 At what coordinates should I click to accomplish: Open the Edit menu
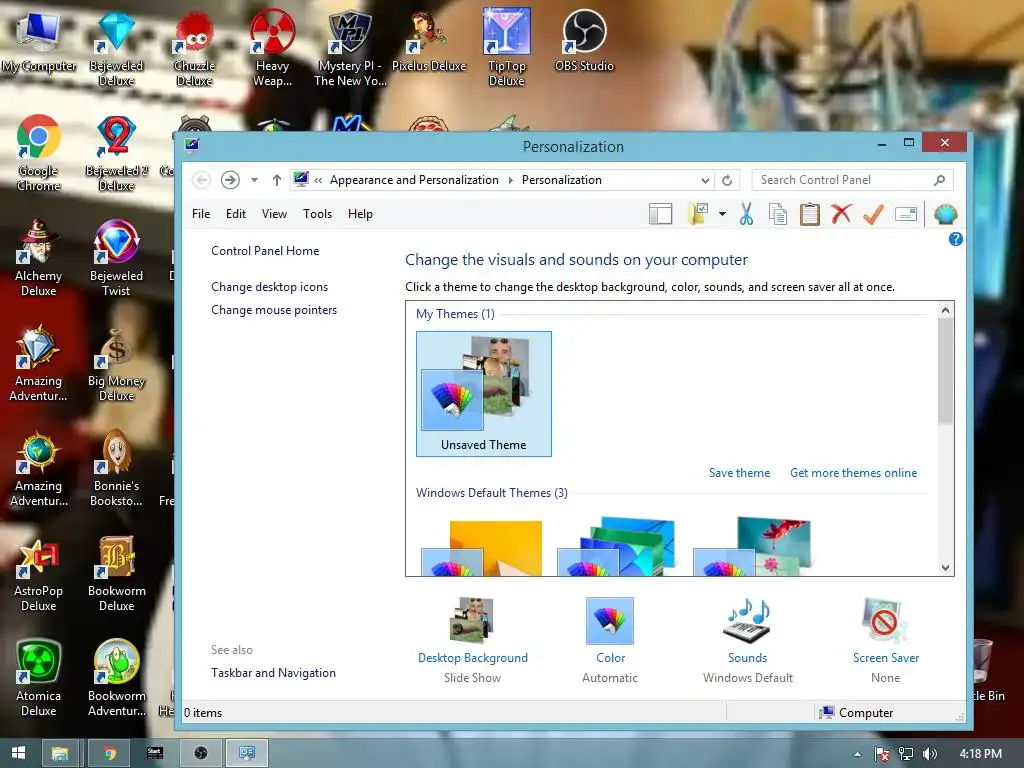coord(236,214)
